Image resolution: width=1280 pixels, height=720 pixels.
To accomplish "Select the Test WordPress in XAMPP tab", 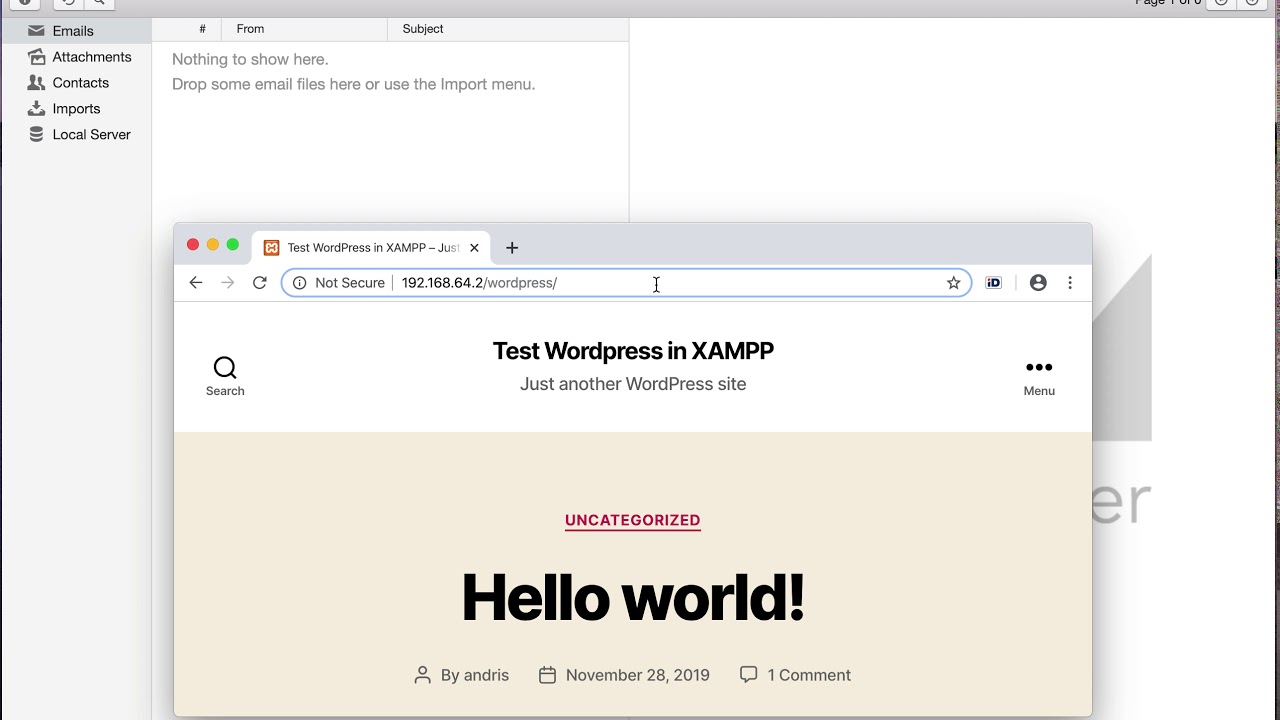I will pos(372,248).
